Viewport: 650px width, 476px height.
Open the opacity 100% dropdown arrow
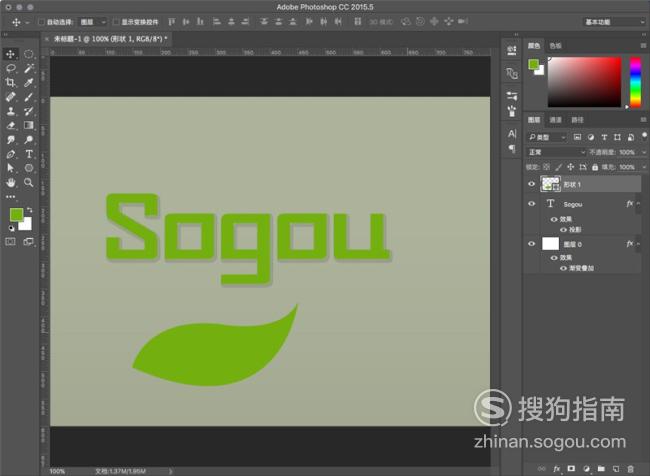(644, 153)
